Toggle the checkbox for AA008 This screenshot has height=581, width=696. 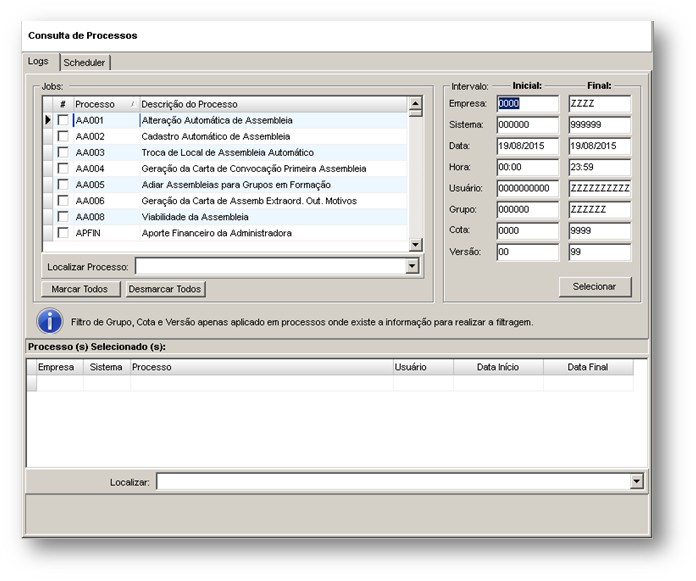[x=63, y=217]
